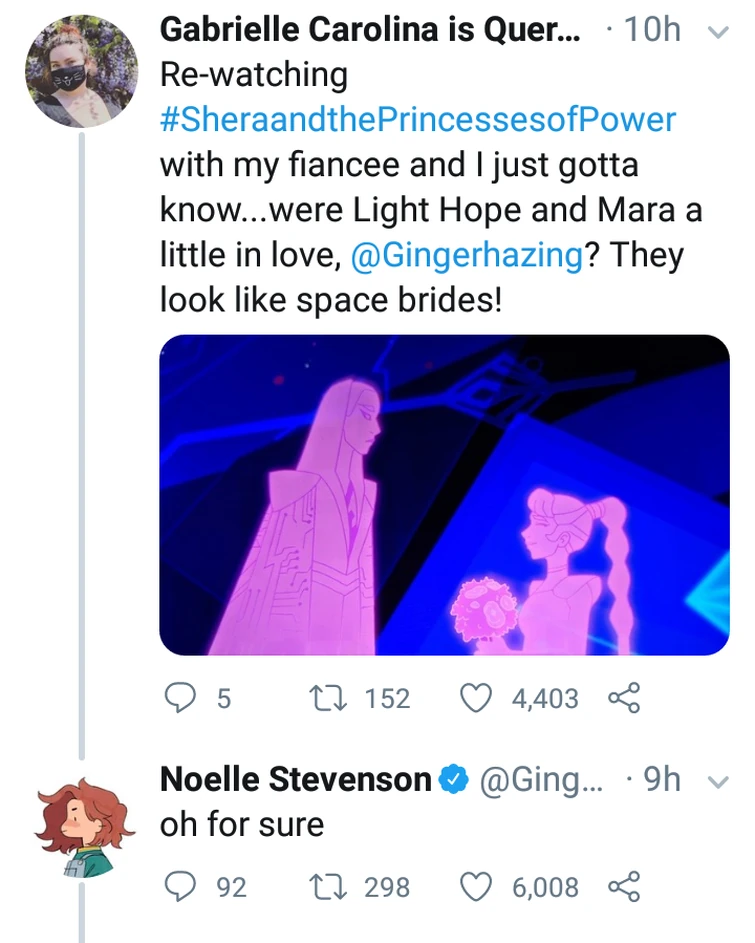Screen dimensions: 755x943
Task: Open #SheraandthePrincessesofPower hashtag
Action: point(418,120)
